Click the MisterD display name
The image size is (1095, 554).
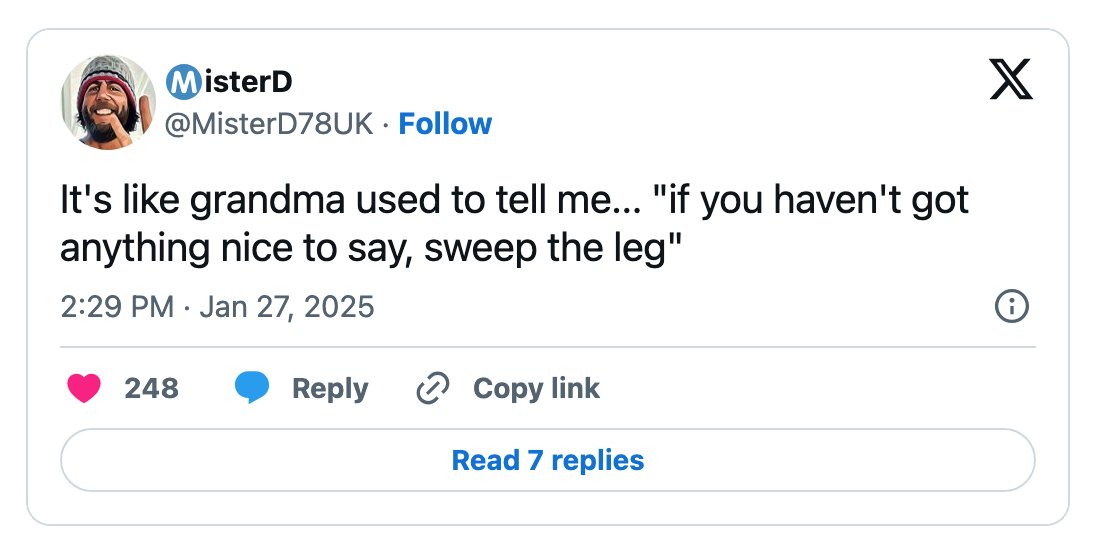tap(230, 82)
